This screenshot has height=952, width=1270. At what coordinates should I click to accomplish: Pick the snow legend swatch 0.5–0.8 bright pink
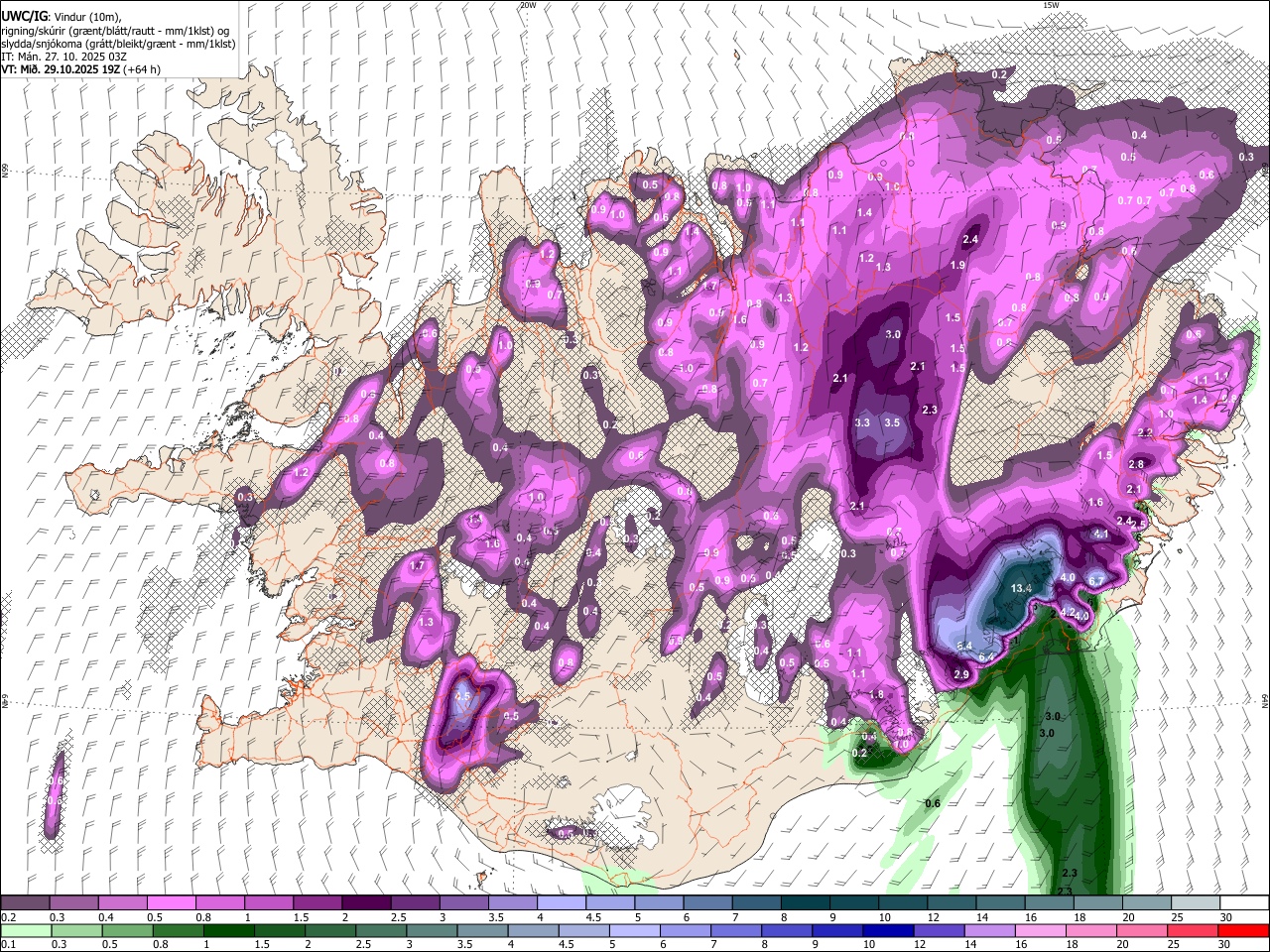click(x=171, y=903)
